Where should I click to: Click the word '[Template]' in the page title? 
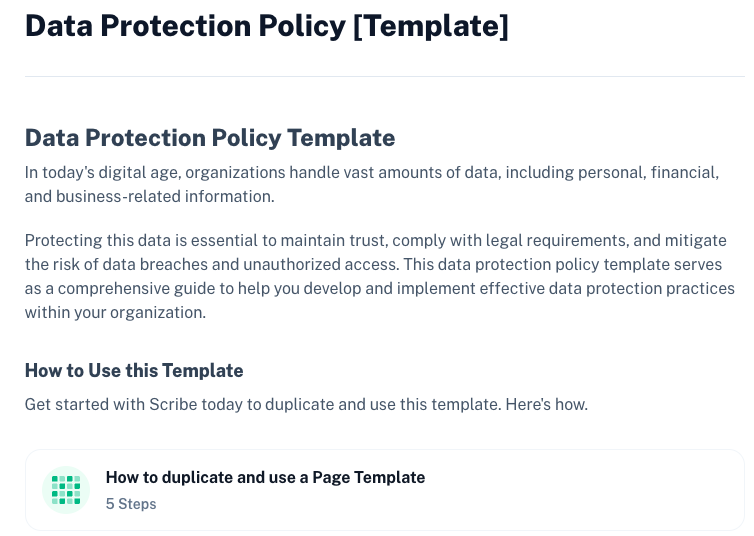431,26
